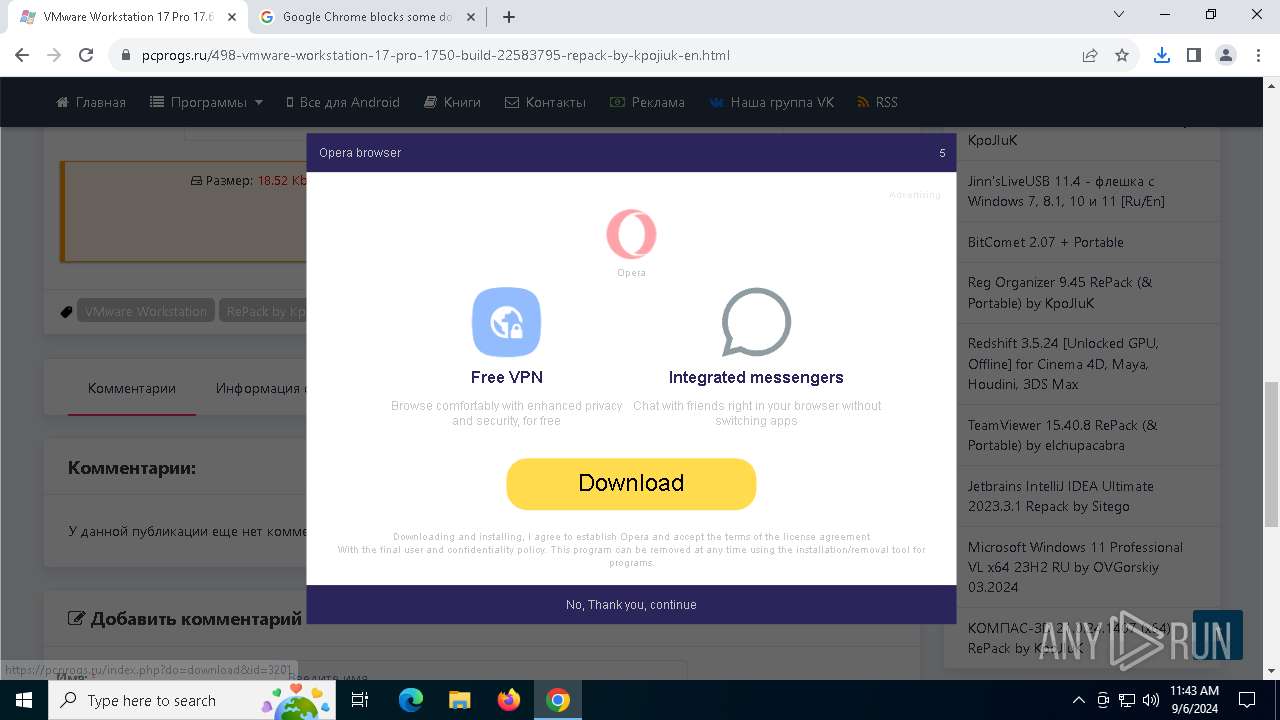Click the page vertical scrollbar thumb
Image resolution: width=1280 pixels, height=720 pixels.
pyautogui.click(x=1271, y=453)
